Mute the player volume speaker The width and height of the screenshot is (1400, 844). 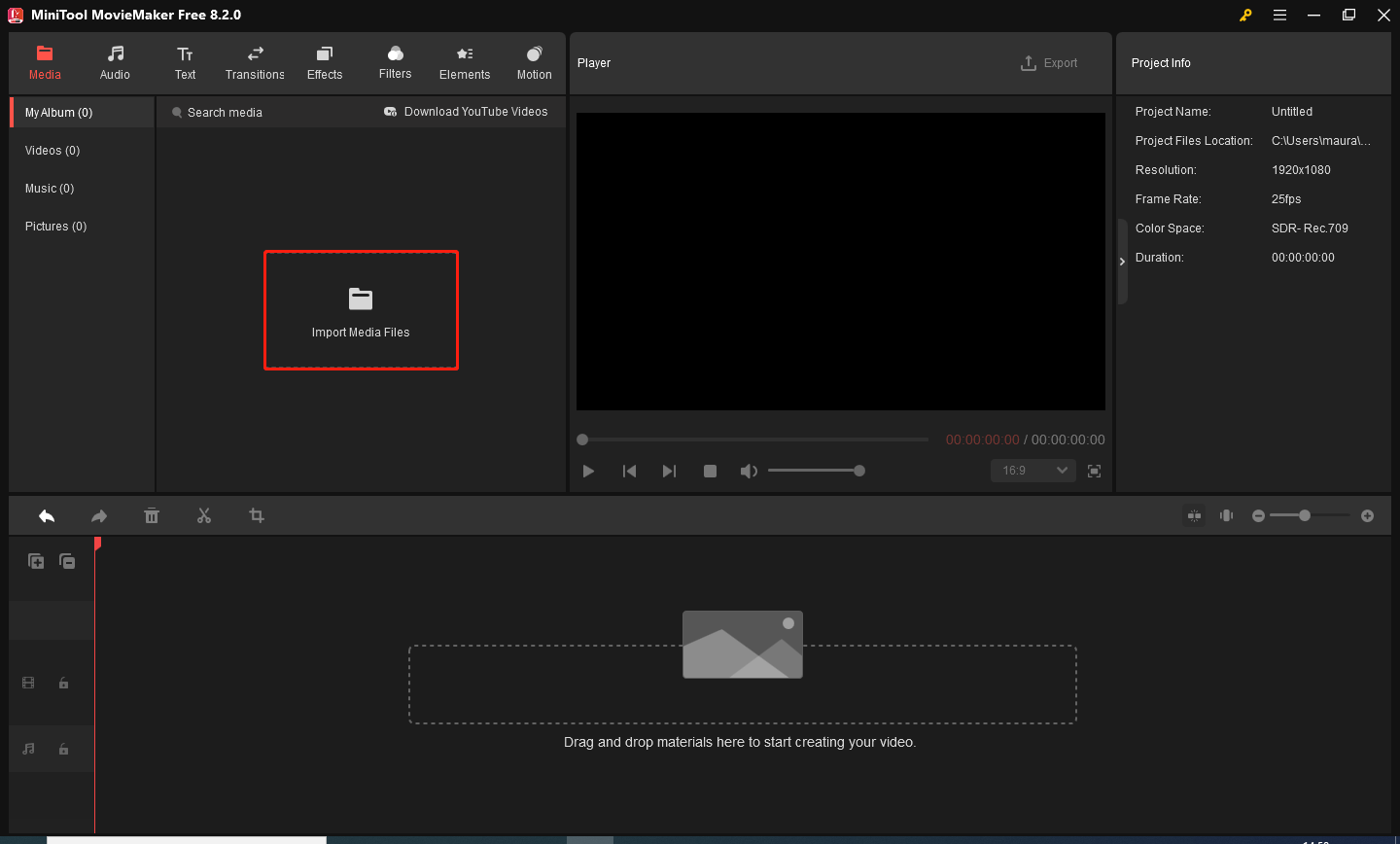point(749,471)
